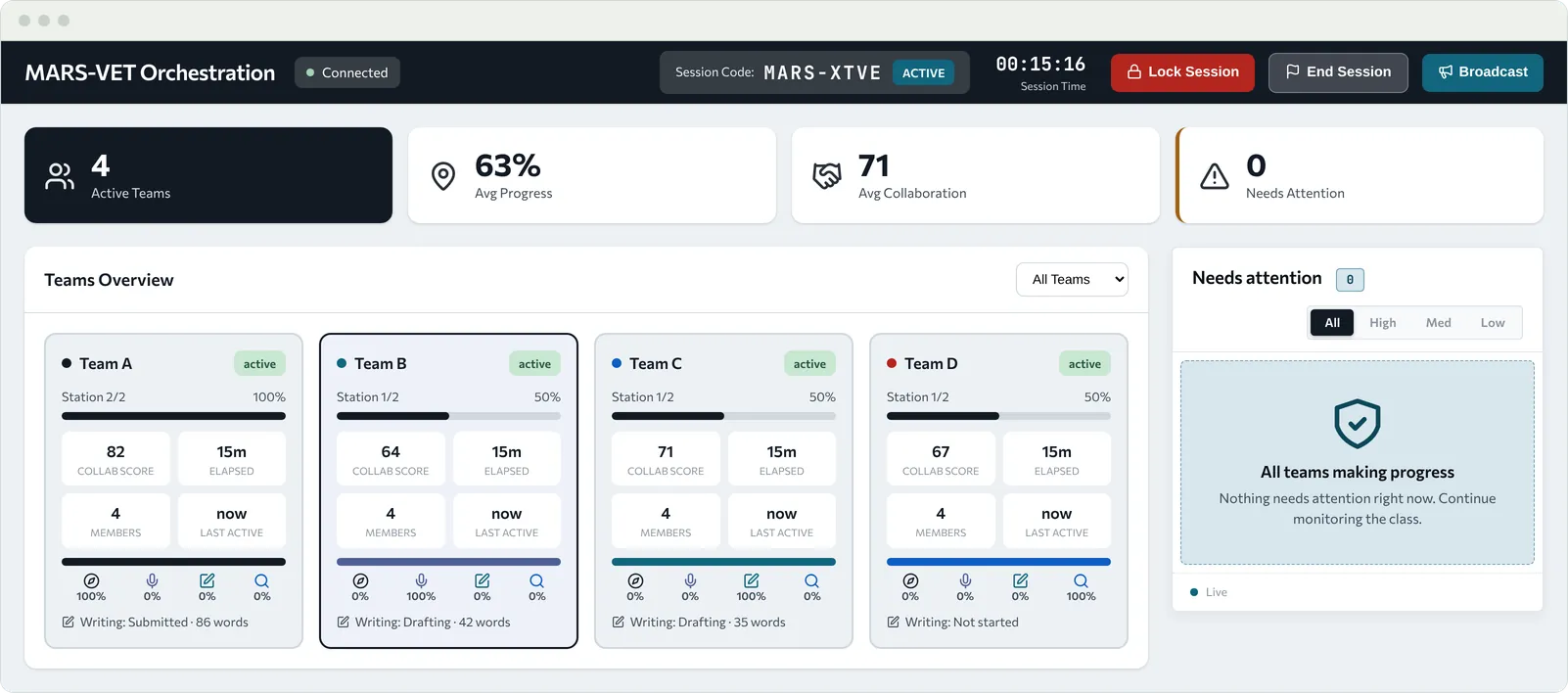Click Team A's compass activity icon
This screenshot has height=693, width=1568.
(x=91, y=580)
